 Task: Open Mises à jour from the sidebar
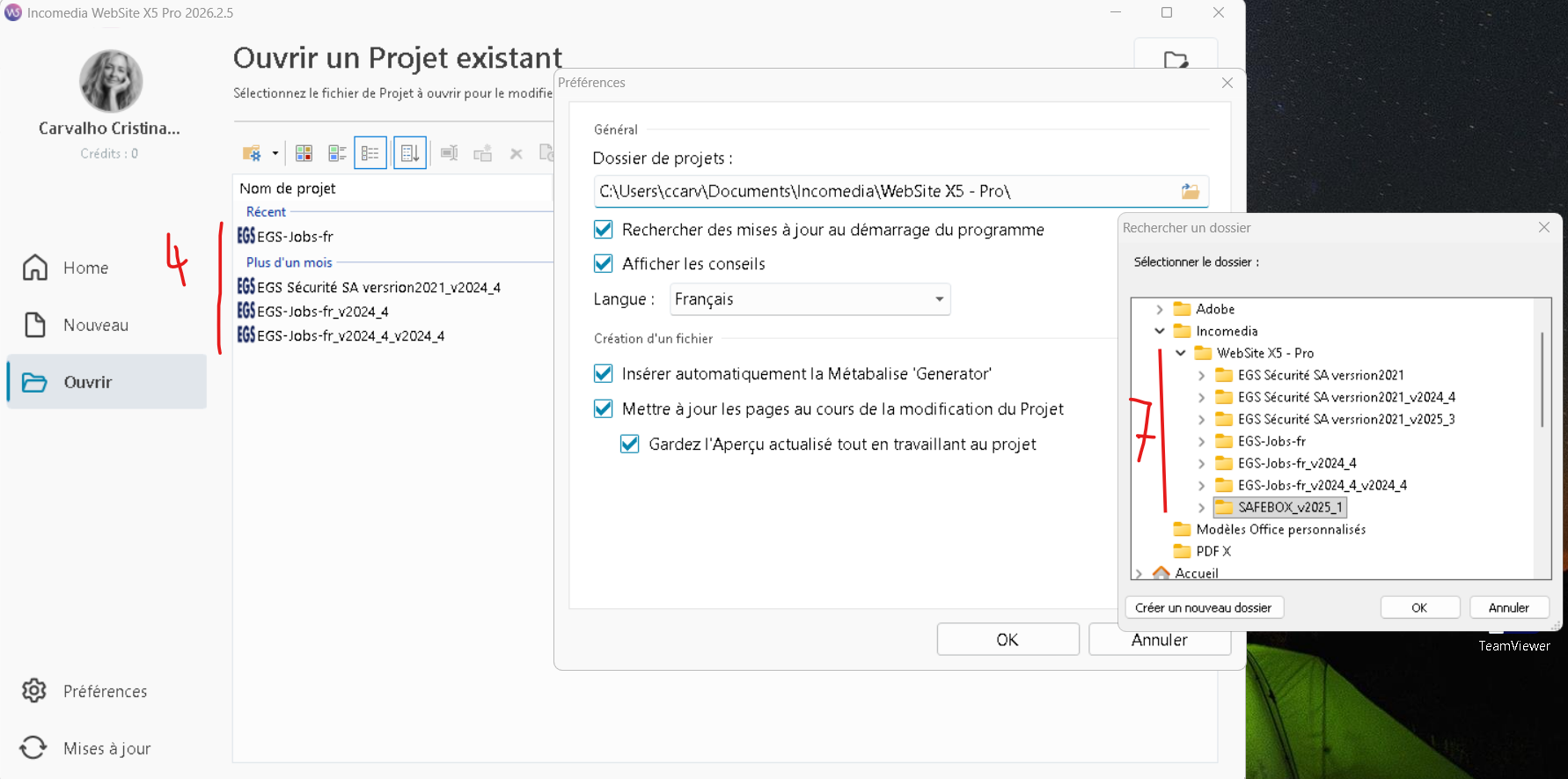[x=106, y=748]
